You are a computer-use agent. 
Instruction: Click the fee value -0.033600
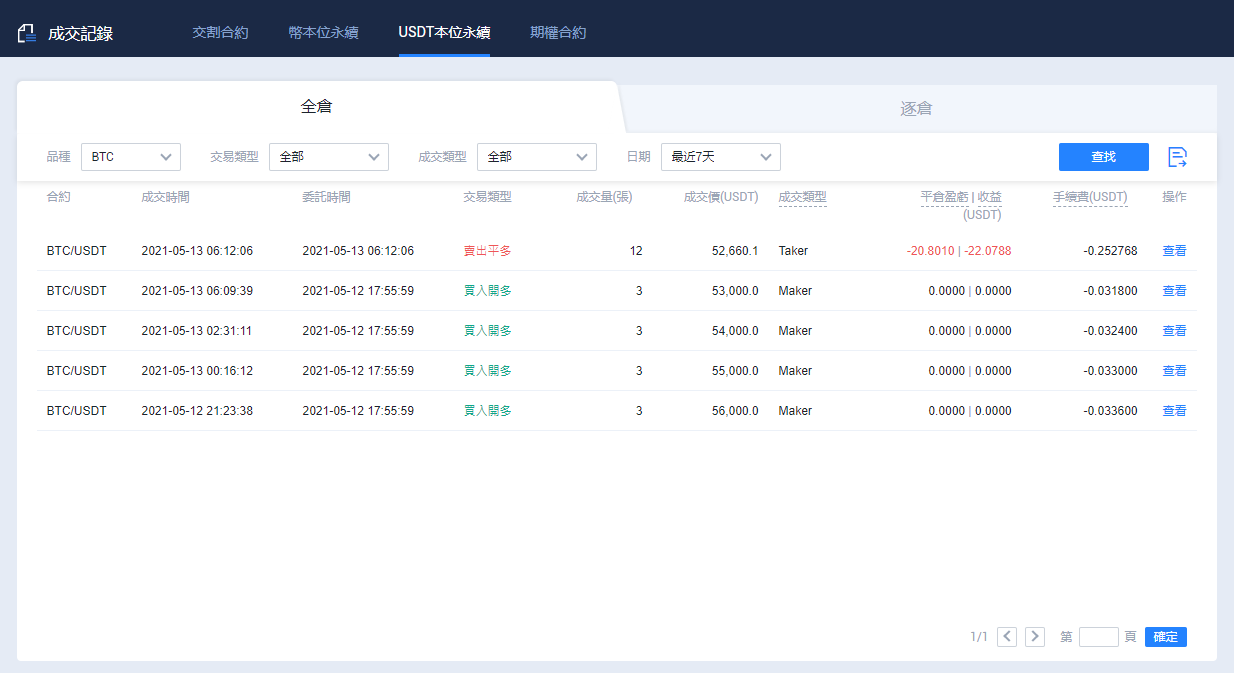click(1110, 411)
